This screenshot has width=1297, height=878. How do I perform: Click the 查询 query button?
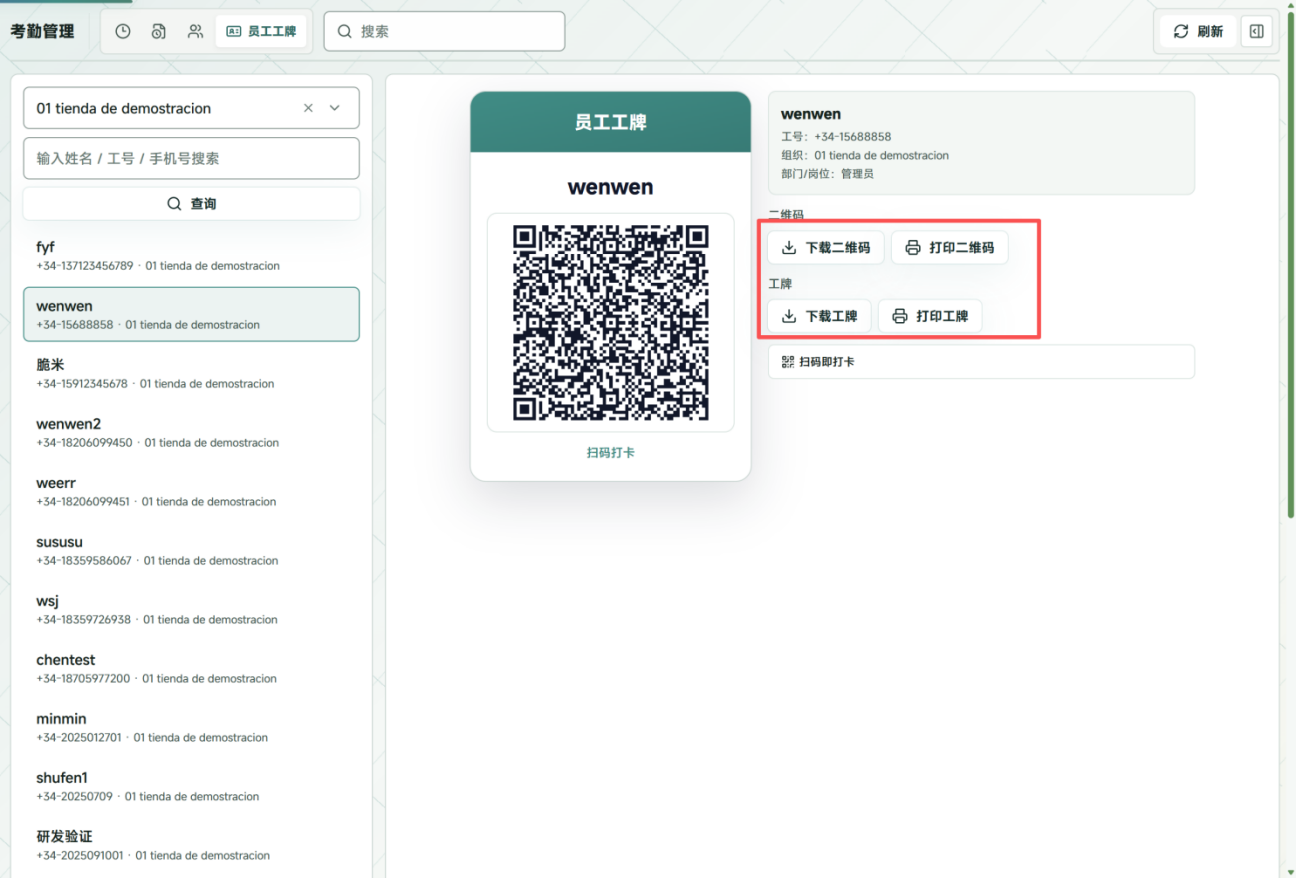(191, 203)
